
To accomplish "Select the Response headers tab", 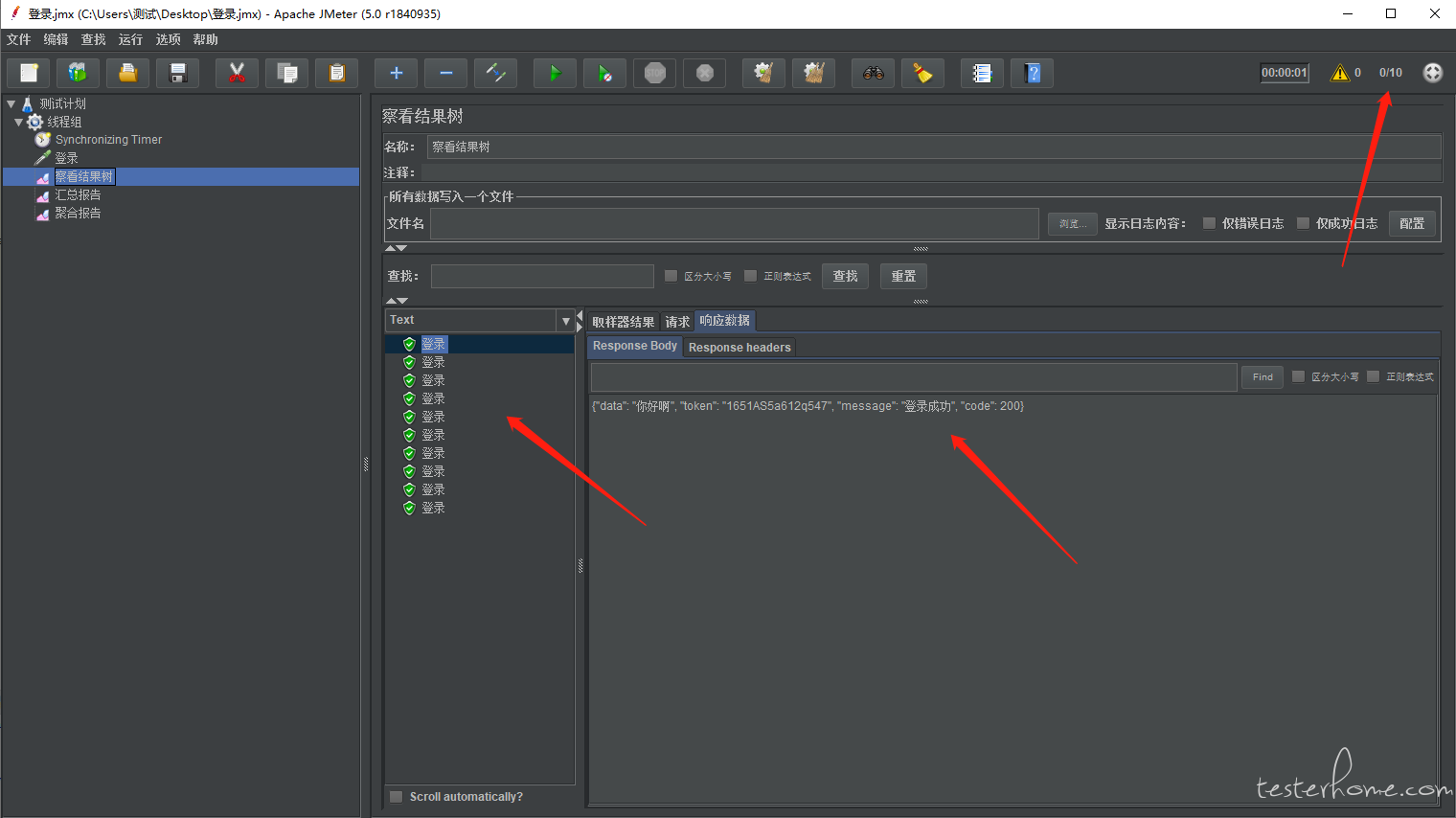I will 739,348.
